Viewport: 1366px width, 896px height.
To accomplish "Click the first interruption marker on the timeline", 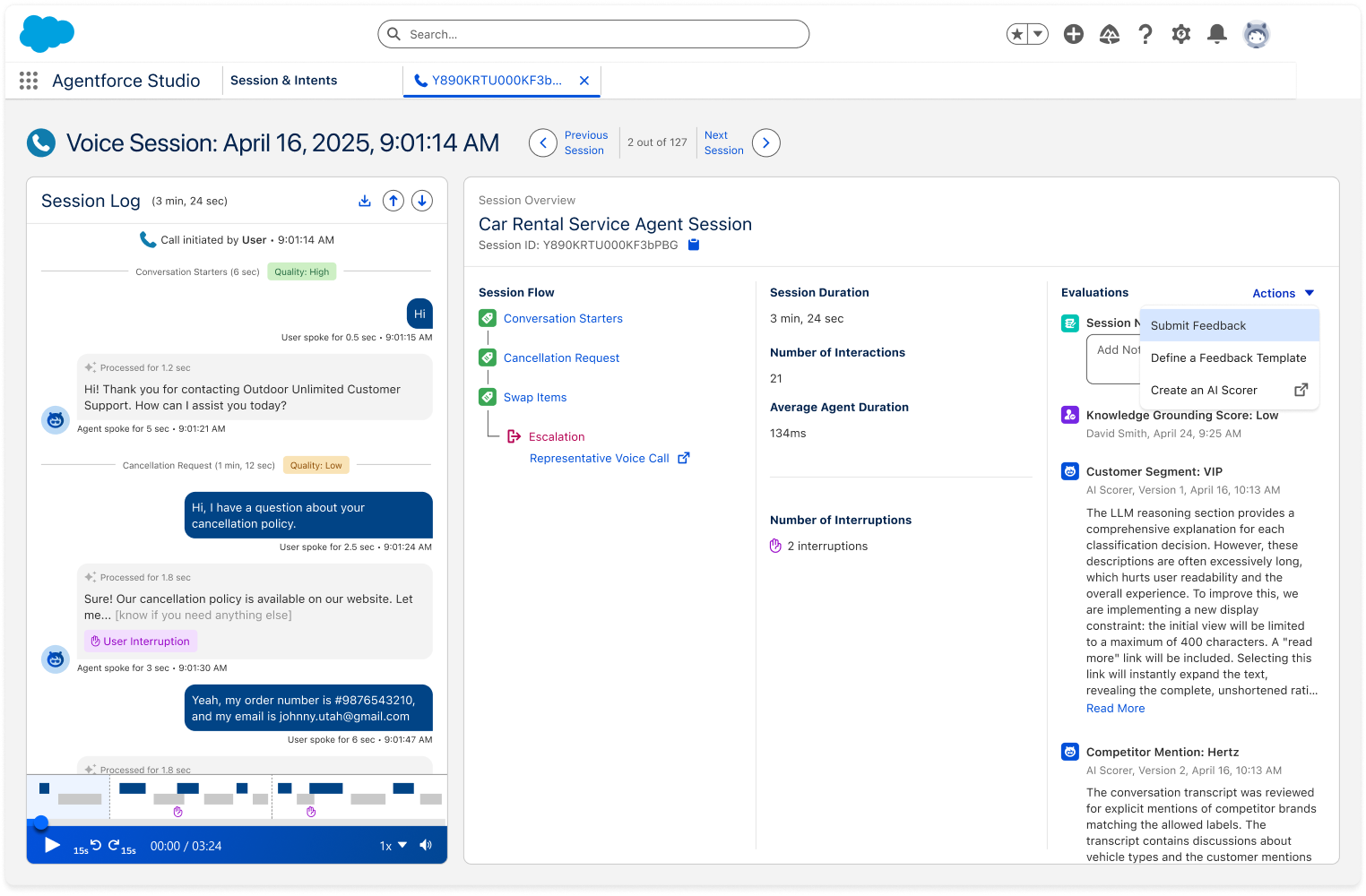I will 177,812.
